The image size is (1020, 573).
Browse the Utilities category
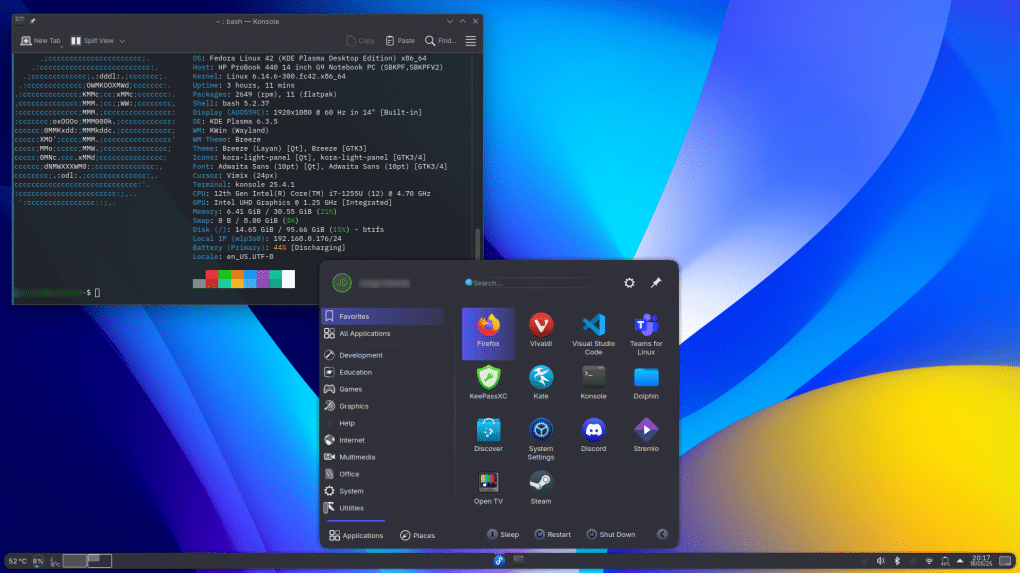tap(382, 508)
